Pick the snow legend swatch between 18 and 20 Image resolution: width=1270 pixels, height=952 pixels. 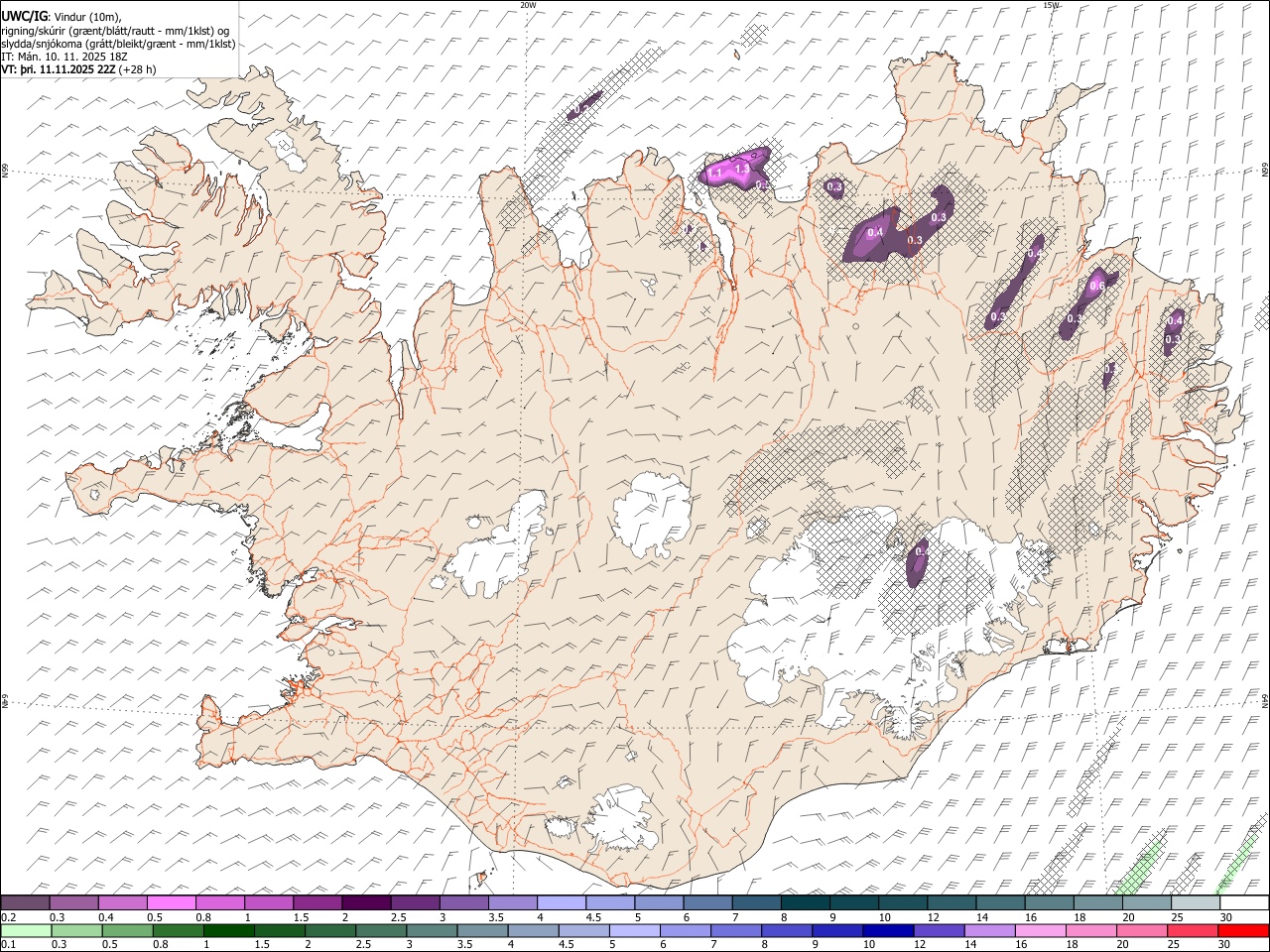[1098, 902]
